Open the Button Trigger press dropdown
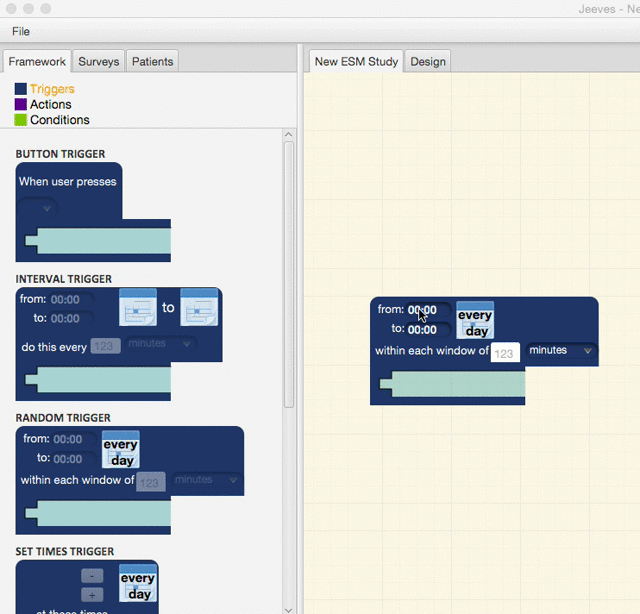Viewport: 640px width, 614px height. pyautogui.click(x=37, y=208)
